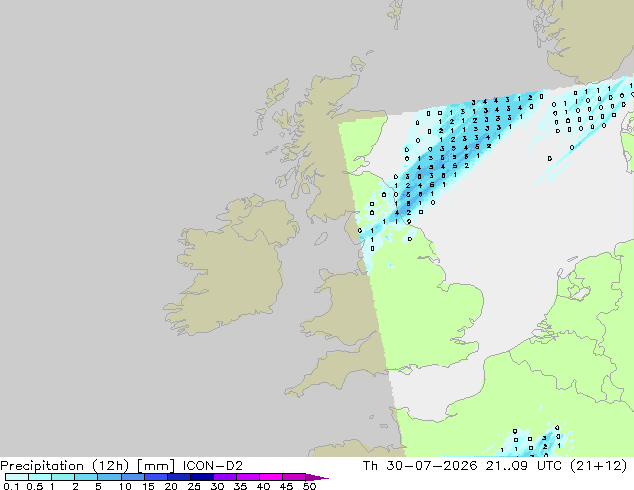This screenshot has width=634, height=490.
Task: Click the '50' legend value label
Action: [310, 486]
